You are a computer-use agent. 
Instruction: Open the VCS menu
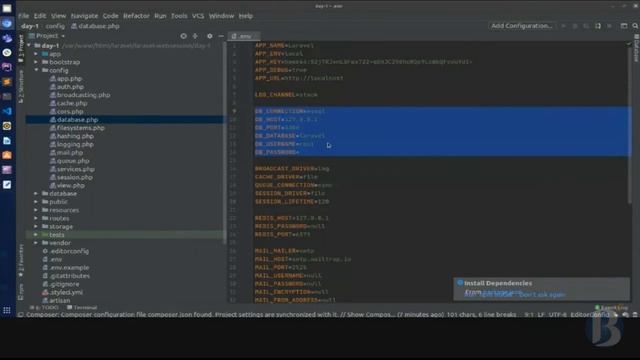198,16
